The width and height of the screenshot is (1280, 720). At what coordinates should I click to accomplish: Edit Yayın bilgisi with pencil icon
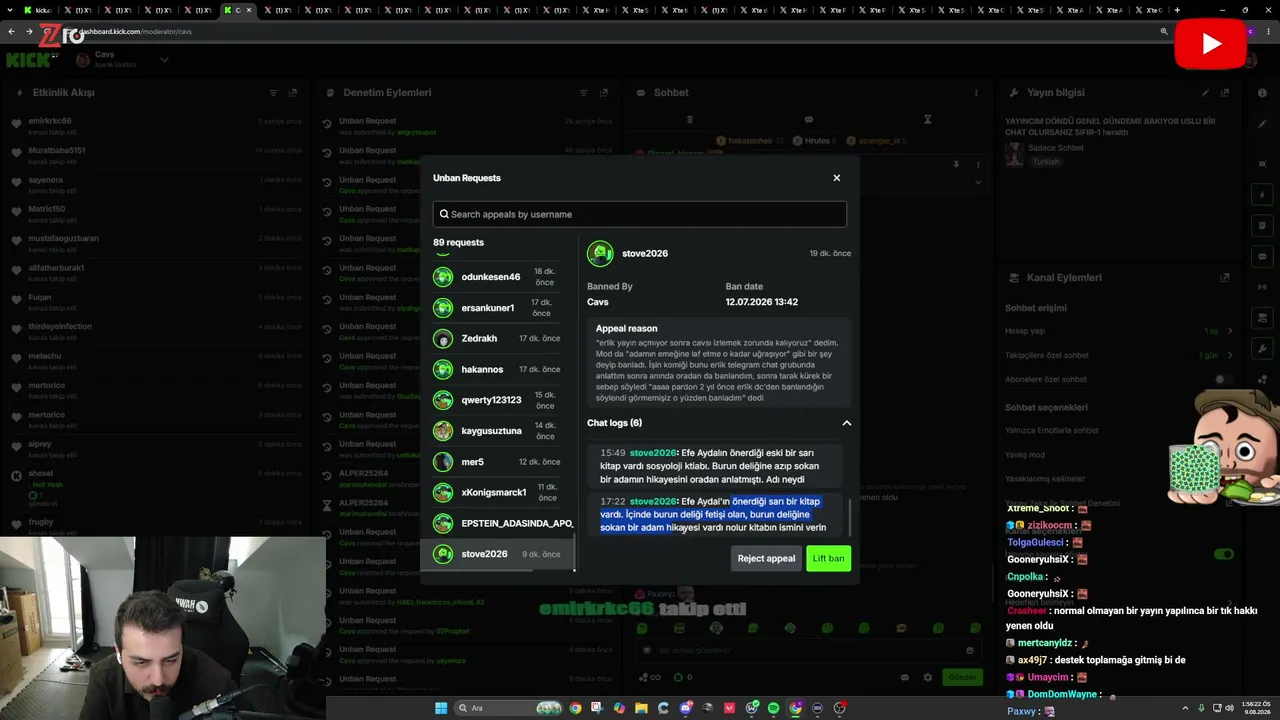click(1205, 93)
